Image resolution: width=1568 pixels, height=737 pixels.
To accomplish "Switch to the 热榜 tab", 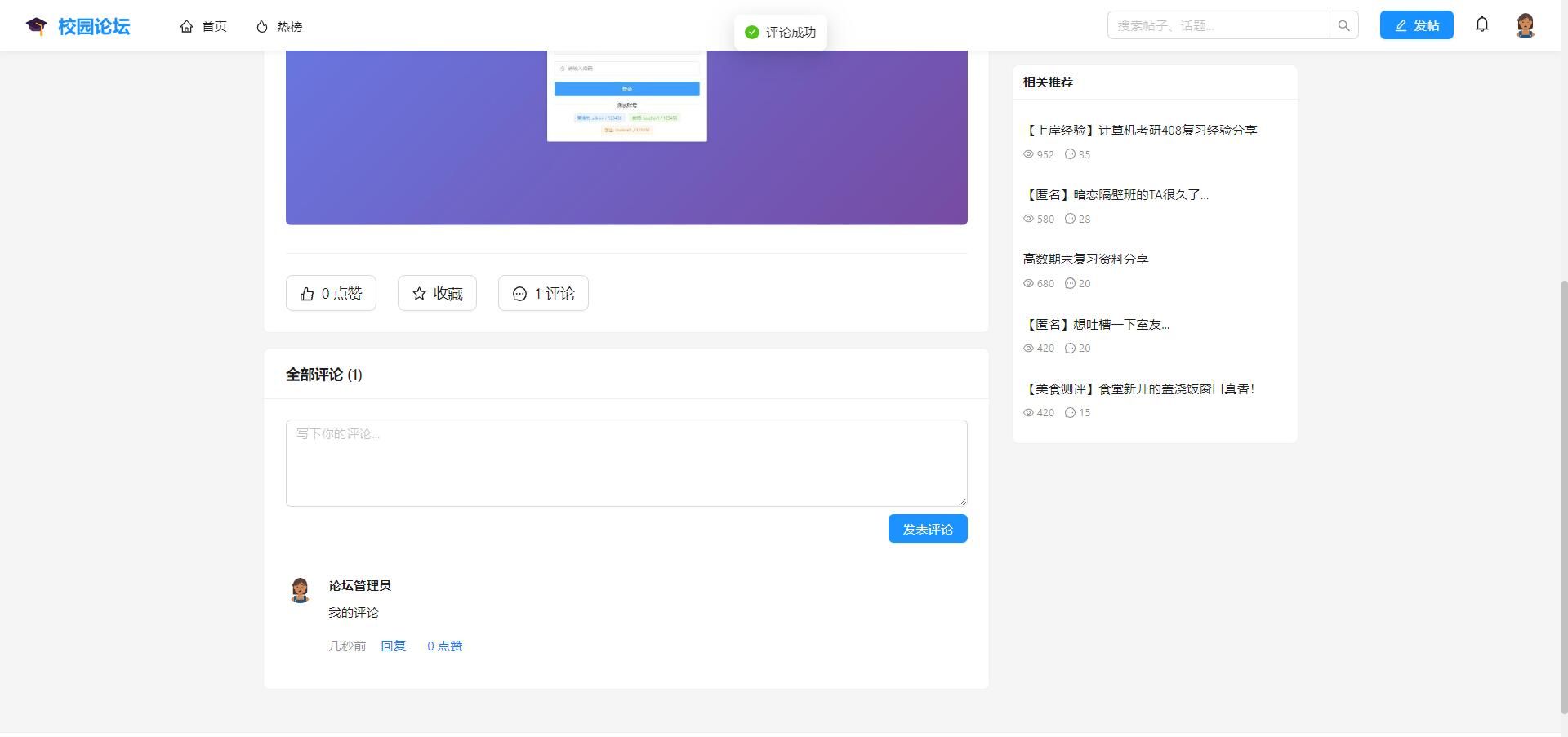I will click(278, 26).
